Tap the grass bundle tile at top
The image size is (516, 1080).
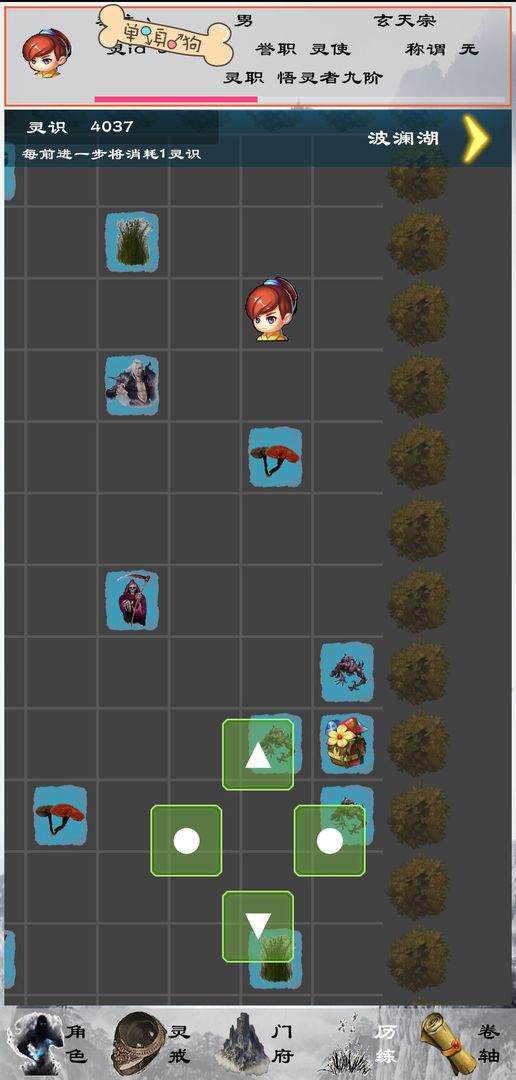[132, 242]
